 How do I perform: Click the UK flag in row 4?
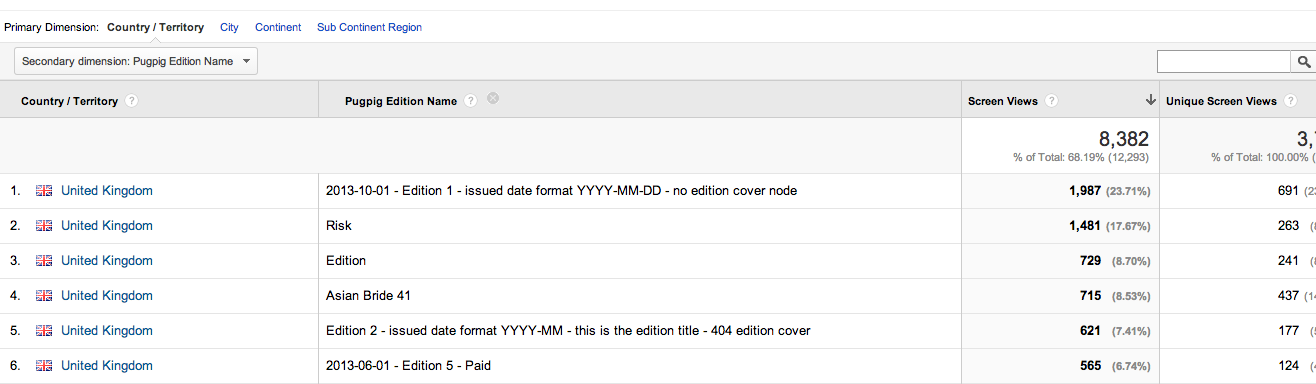tap(44, 295)
